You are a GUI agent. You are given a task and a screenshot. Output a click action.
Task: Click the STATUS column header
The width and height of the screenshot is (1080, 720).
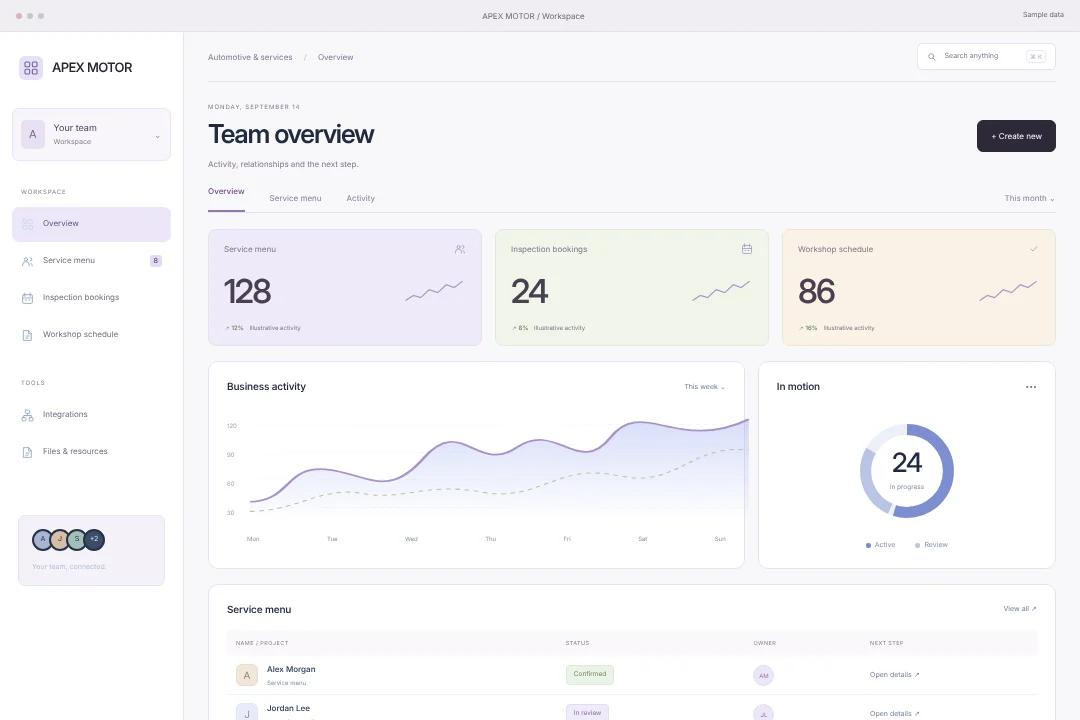point(577,644)
